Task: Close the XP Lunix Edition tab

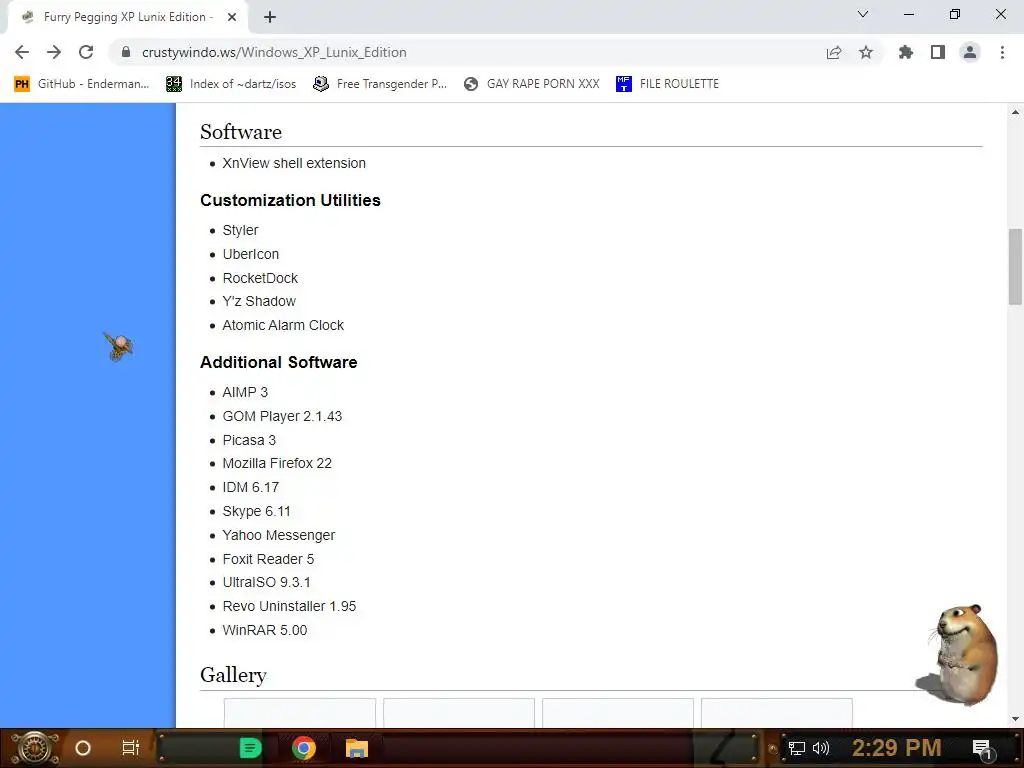Action: [x=232, y=17]
